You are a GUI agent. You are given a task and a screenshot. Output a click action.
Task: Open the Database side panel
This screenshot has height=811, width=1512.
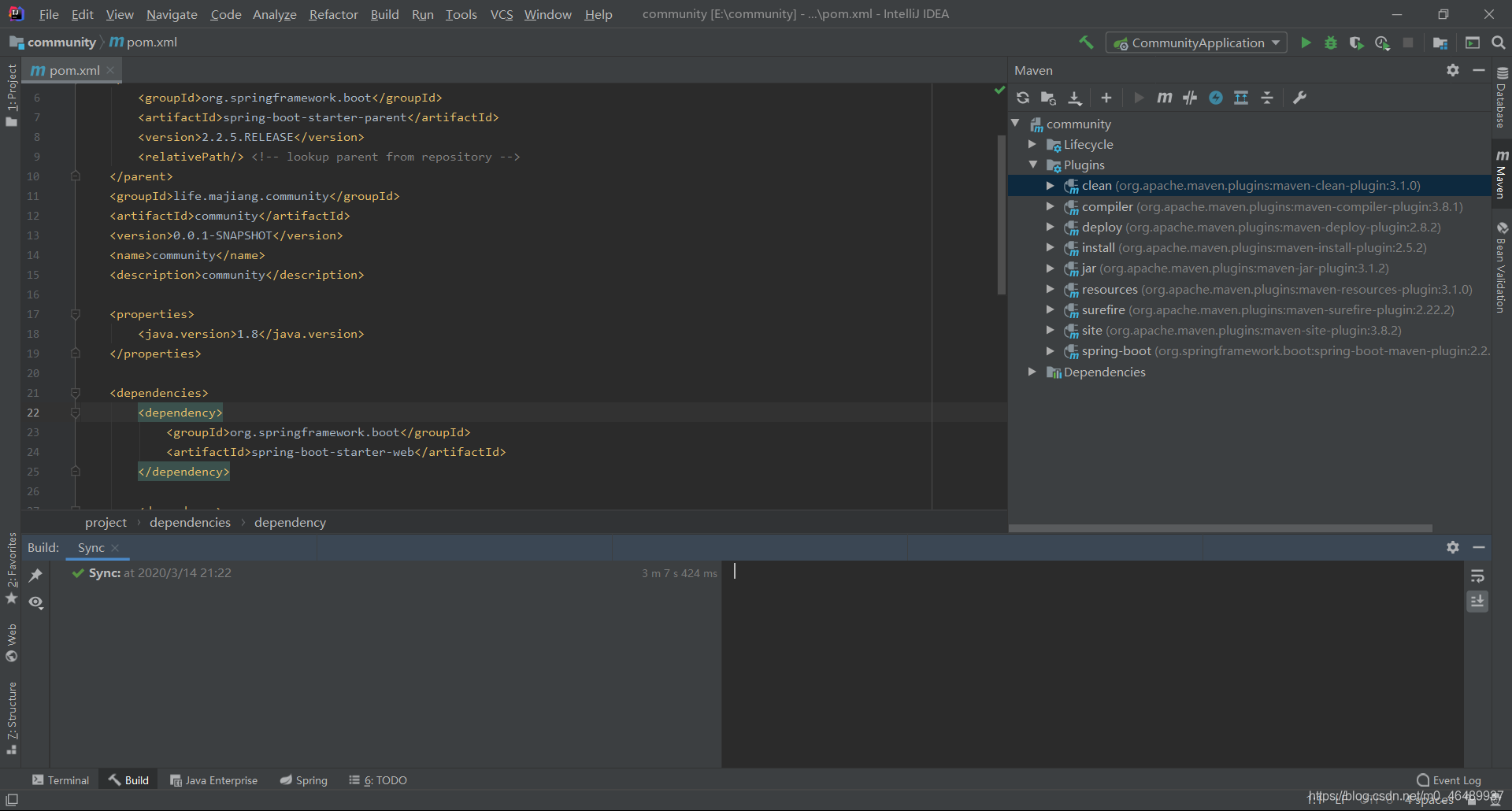pos(1501,97)
